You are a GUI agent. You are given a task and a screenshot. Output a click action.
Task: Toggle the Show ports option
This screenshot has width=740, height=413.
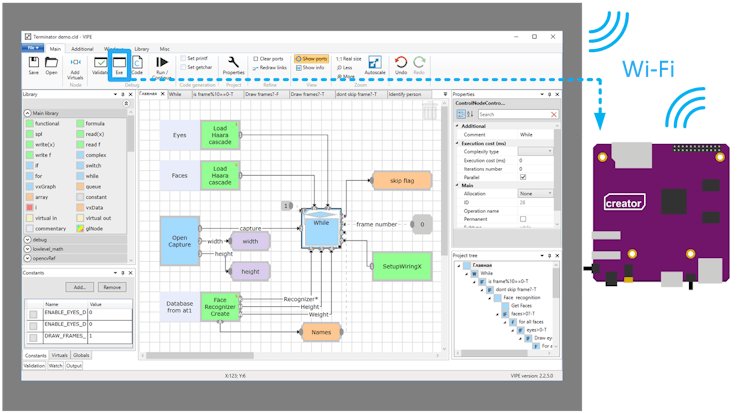[311, 59]
